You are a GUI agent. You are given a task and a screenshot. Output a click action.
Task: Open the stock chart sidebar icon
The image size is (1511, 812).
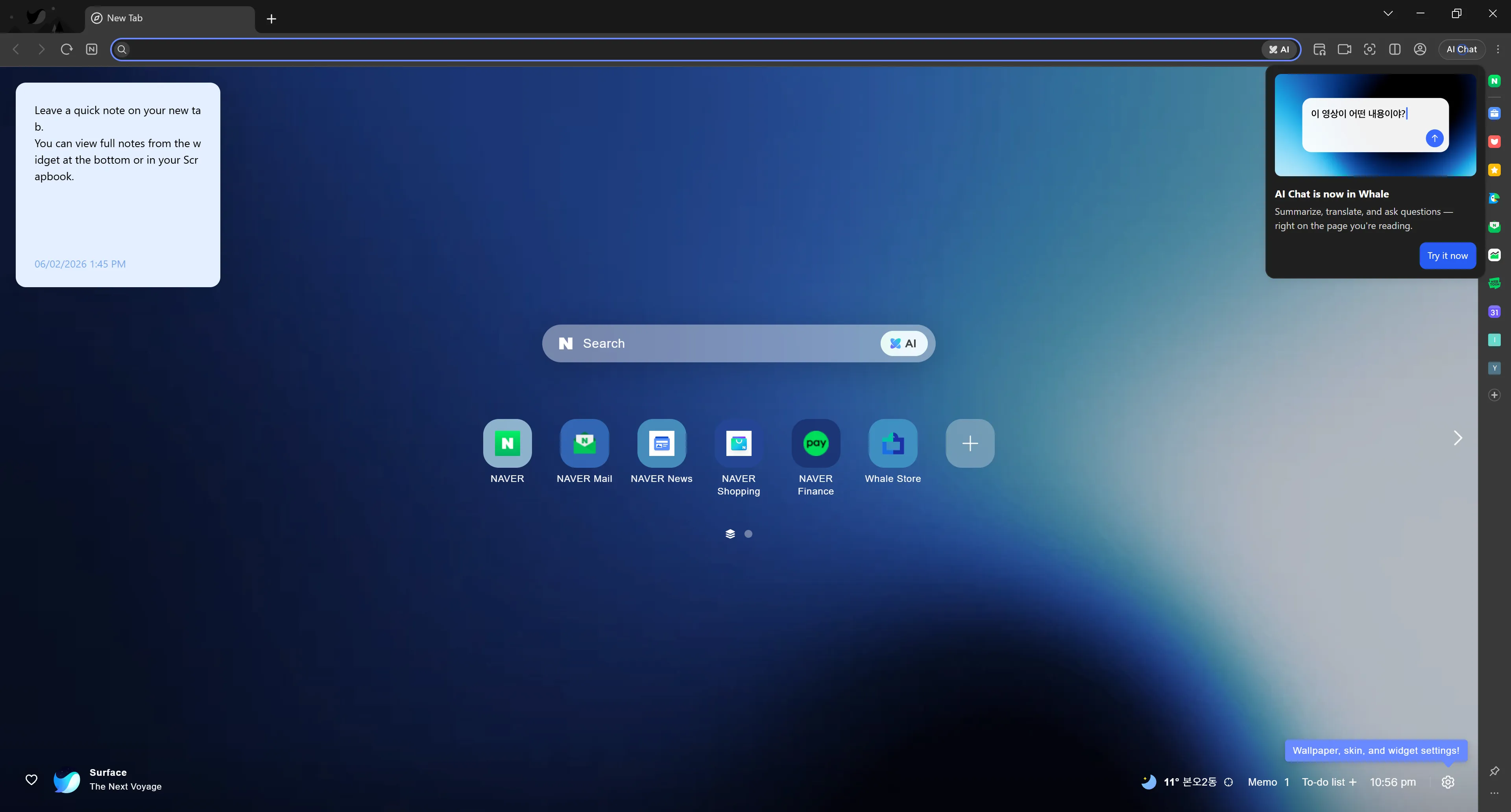point(1494,255)
